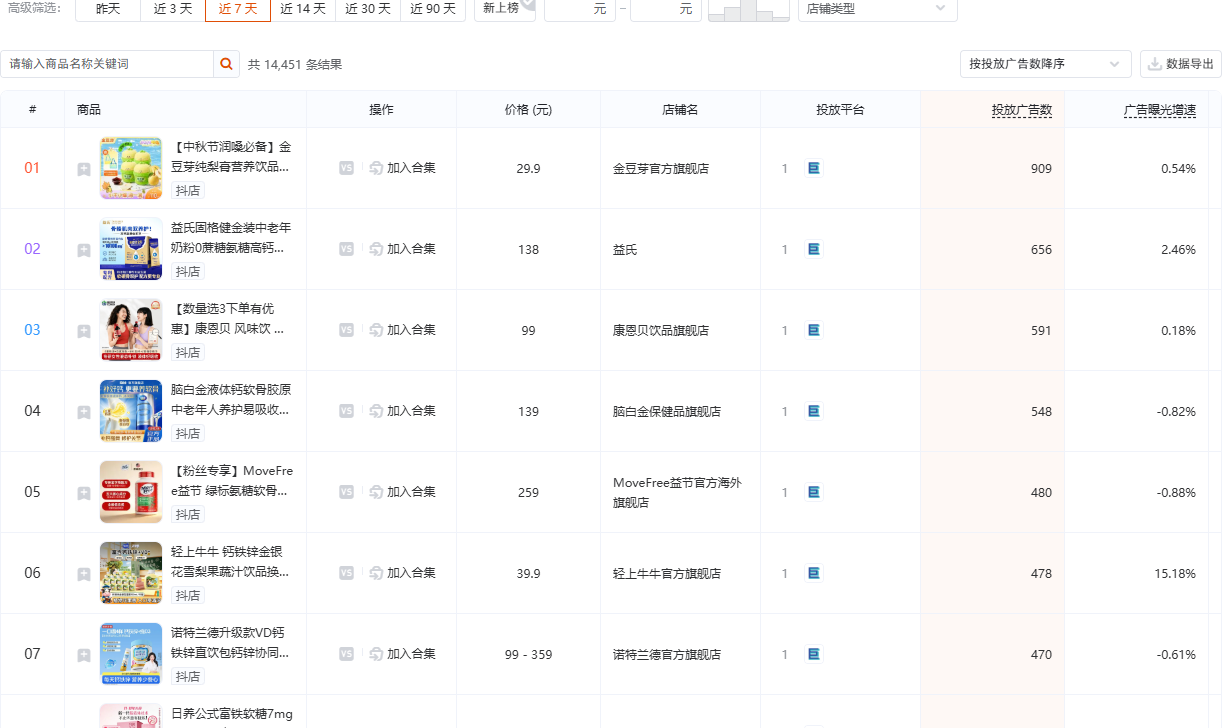
Task: Click 加入合集 for 脑白金液体钙 product
Action: click(x=402, y=411)
